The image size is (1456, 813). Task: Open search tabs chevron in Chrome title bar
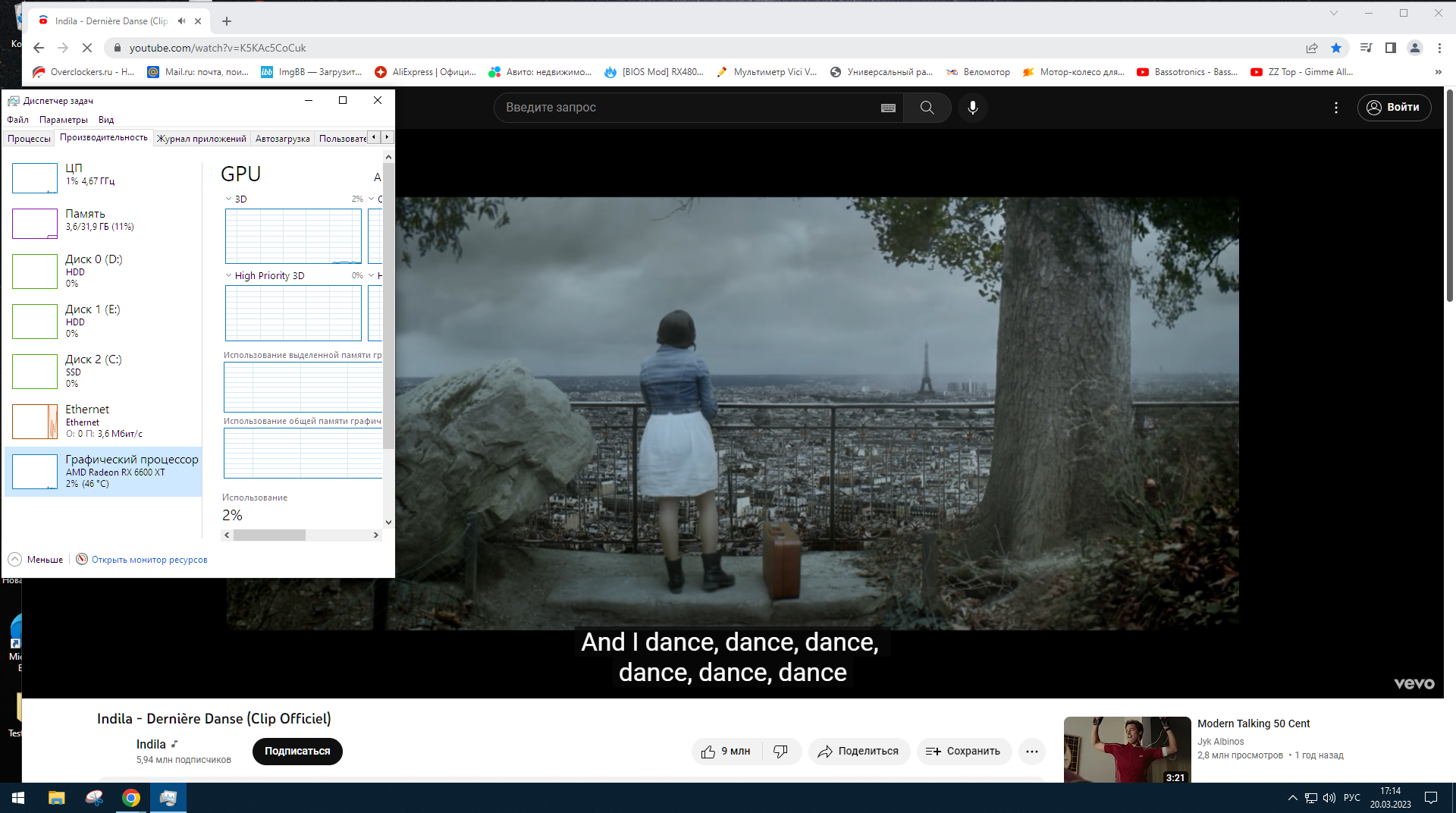pos(1334,13)
